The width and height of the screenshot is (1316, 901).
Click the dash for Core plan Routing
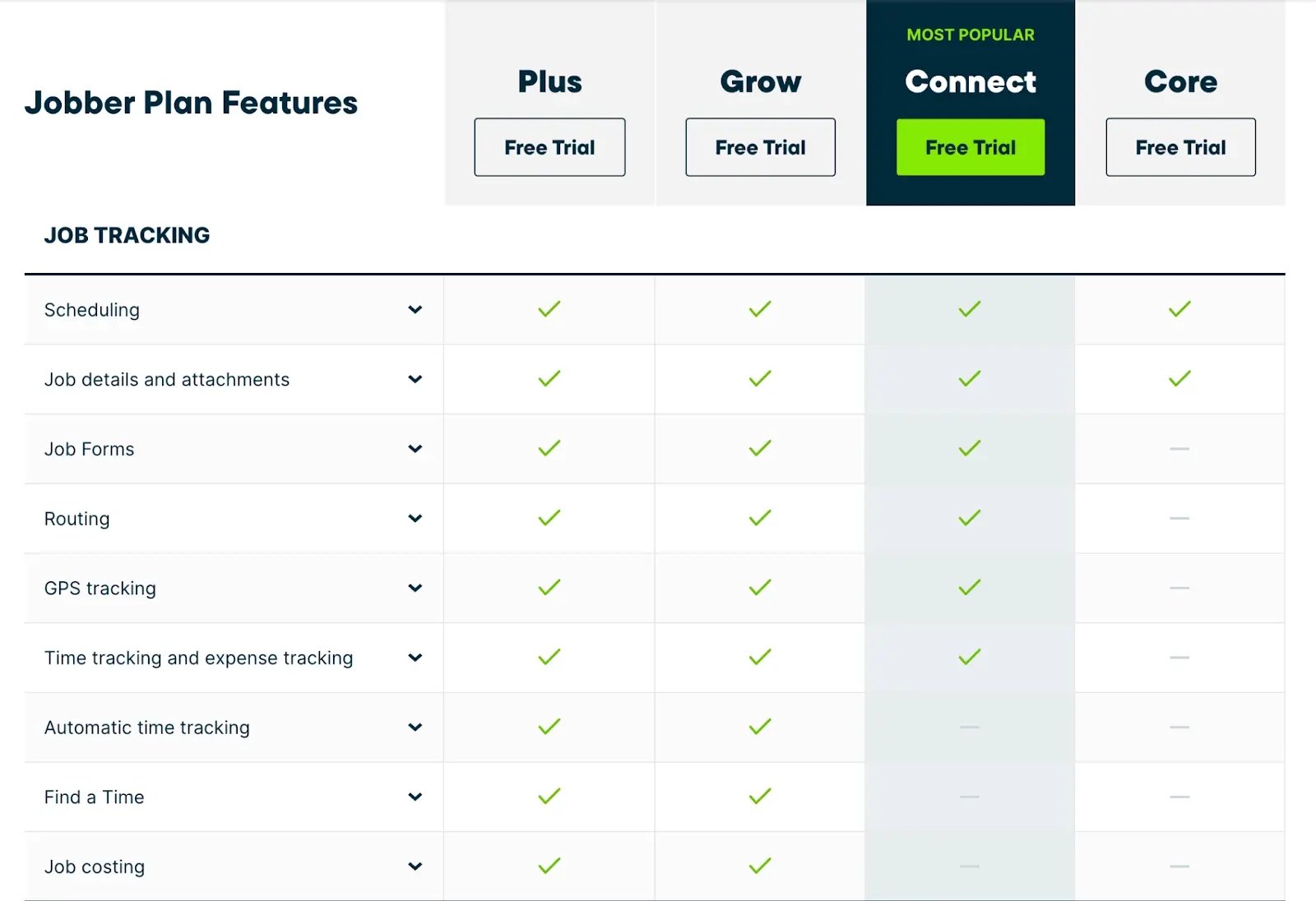coord(1180,518)
